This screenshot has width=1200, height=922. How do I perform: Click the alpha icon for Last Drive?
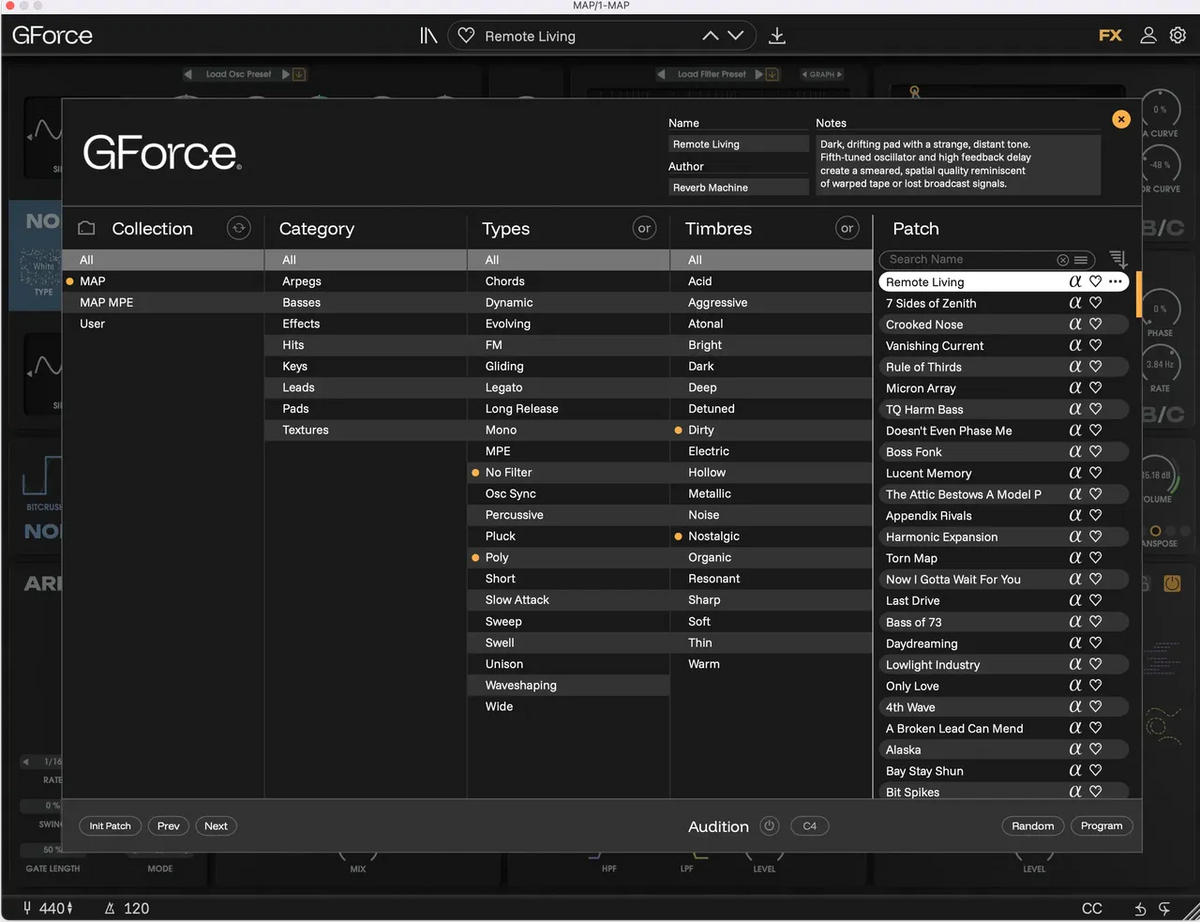(x=1075, y=600)
